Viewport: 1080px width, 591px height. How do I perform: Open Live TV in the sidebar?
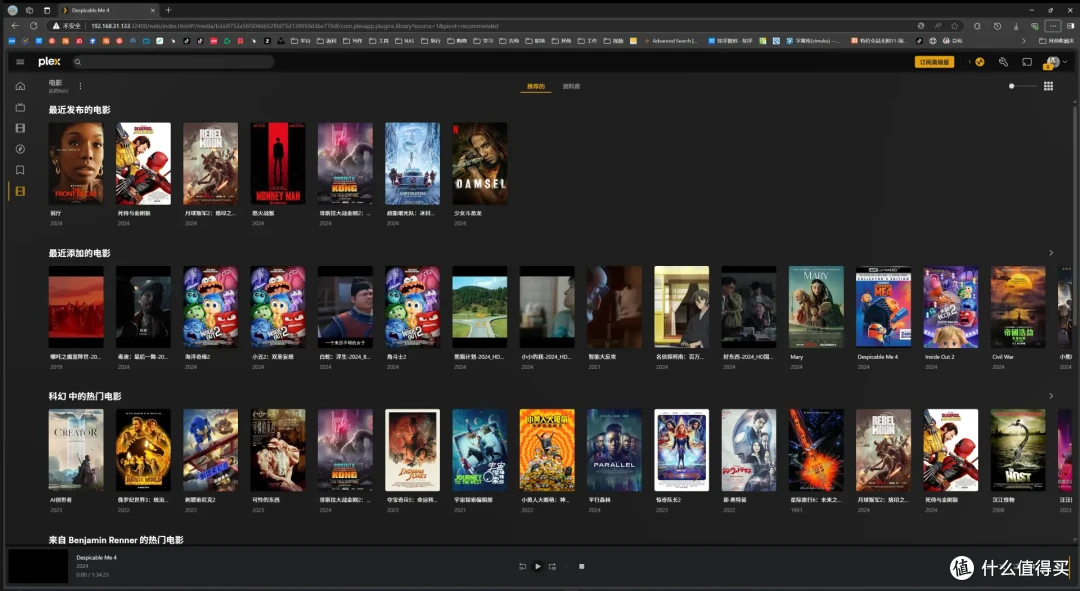(x=20, y=107)
